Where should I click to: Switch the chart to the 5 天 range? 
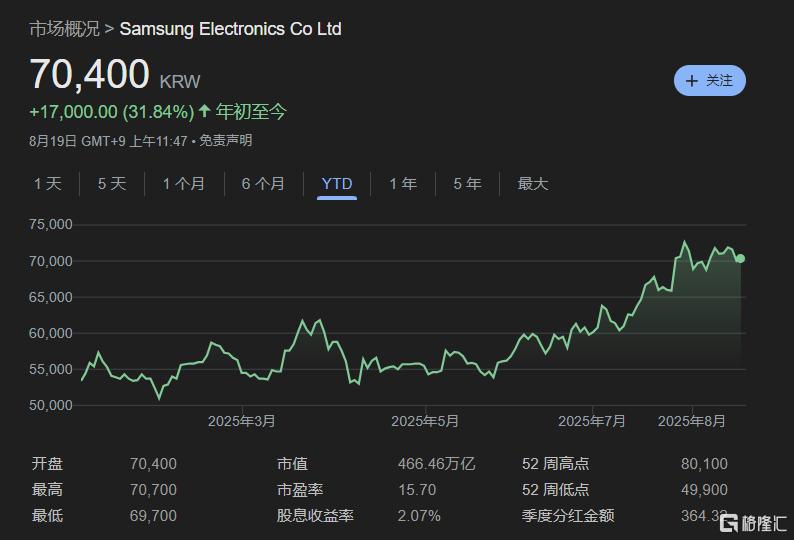pos(112,183)
